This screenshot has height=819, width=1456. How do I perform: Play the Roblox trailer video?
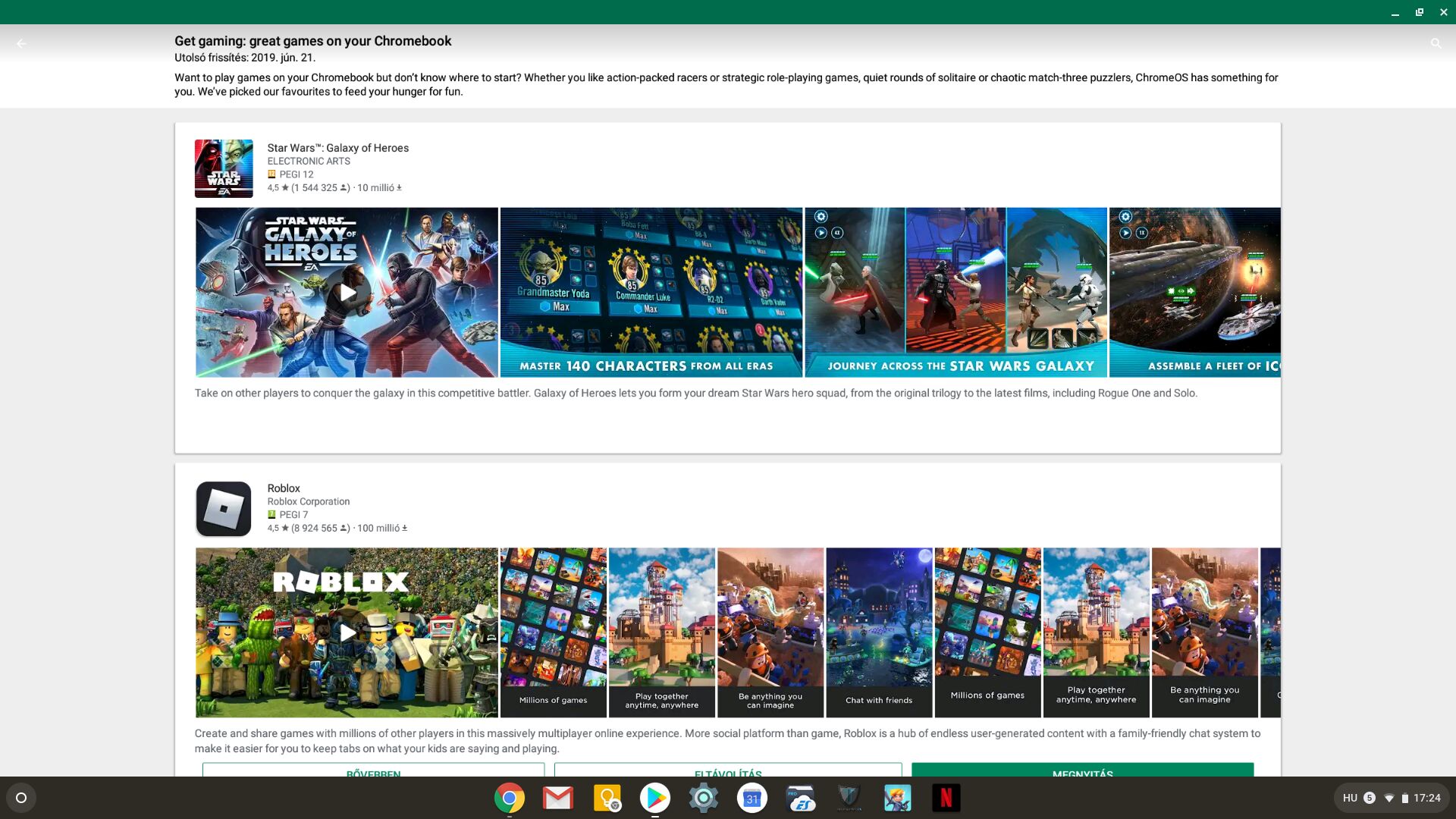347,633
